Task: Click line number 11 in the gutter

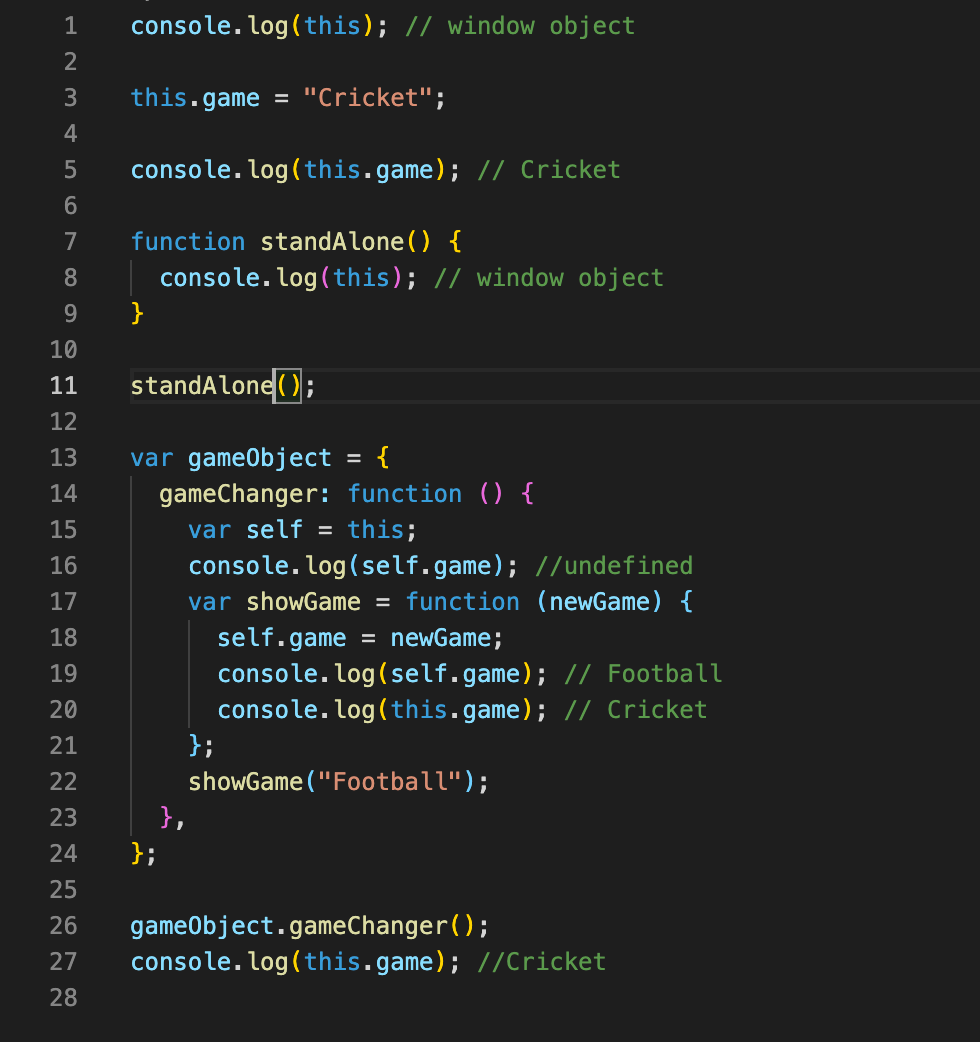Action: click(63, 385)
